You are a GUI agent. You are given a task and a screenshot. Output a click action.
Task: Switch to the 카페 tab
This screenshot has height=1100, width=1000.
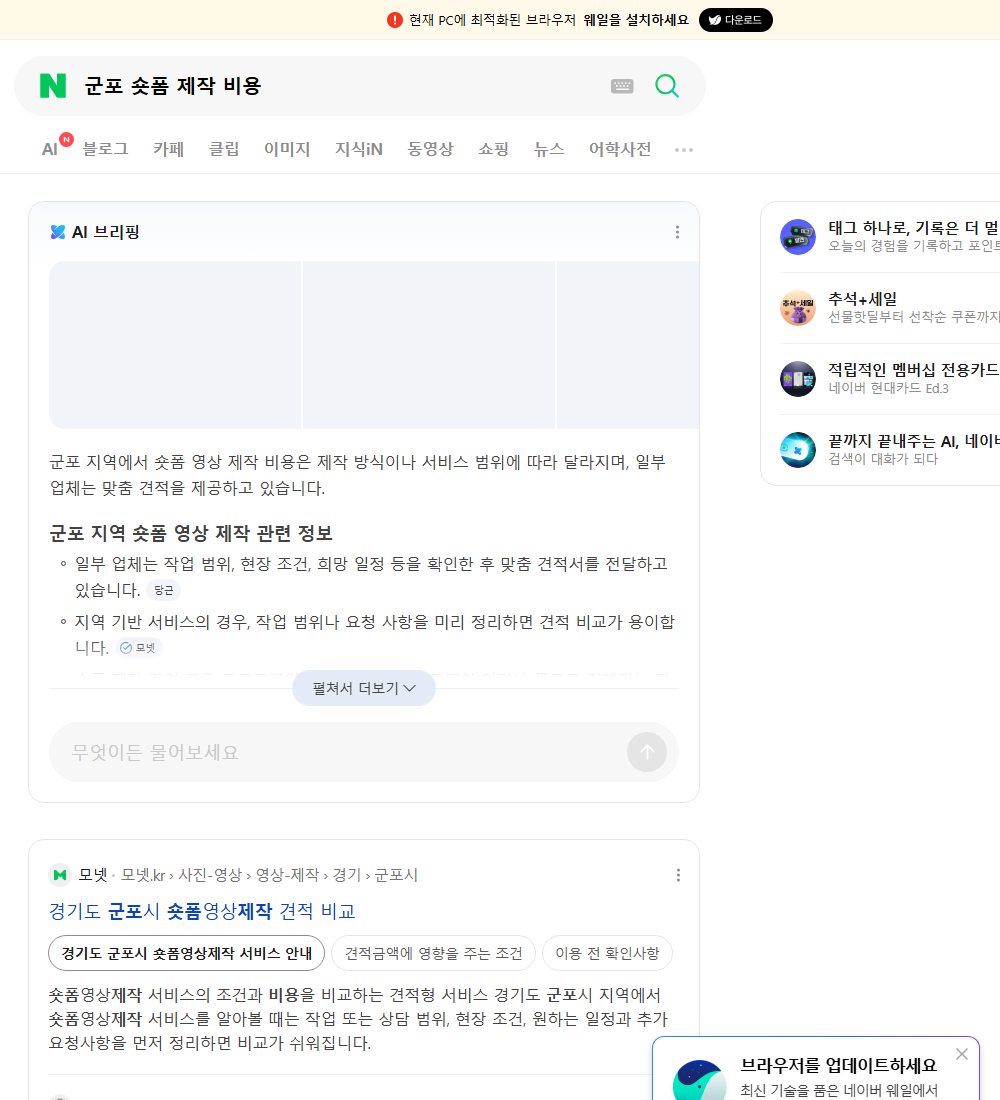click(168, 149)
